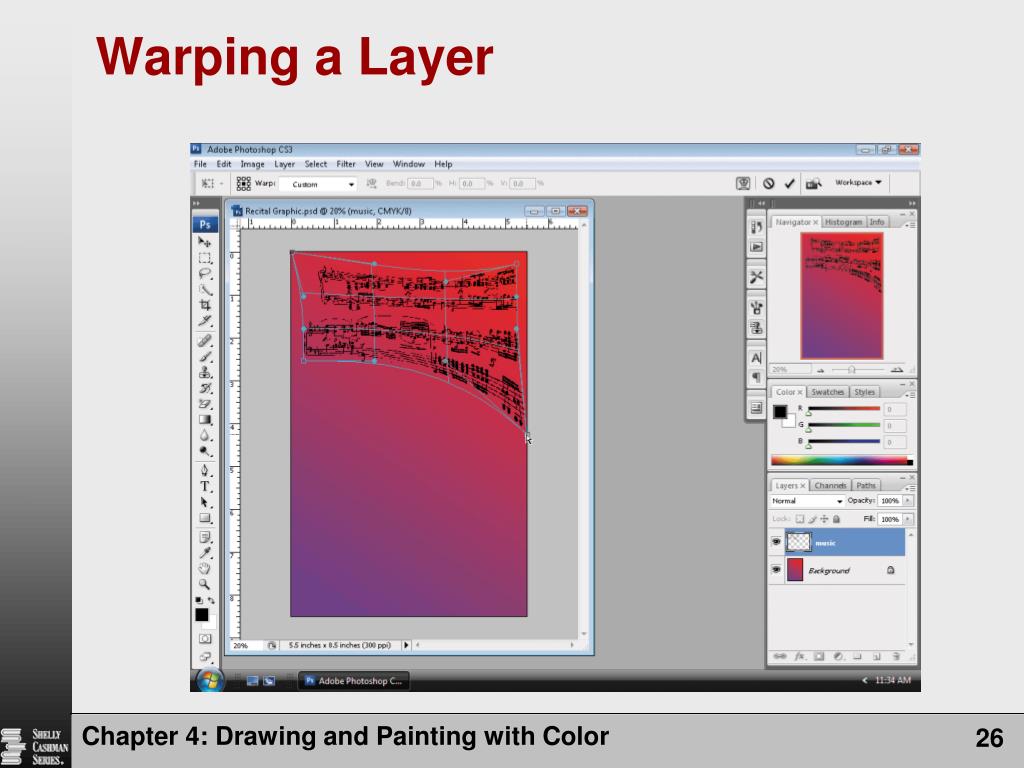The width and height of the screenshot is (1024, 768).
Task: Cancel the warp transform
Action: coord(769,184)
